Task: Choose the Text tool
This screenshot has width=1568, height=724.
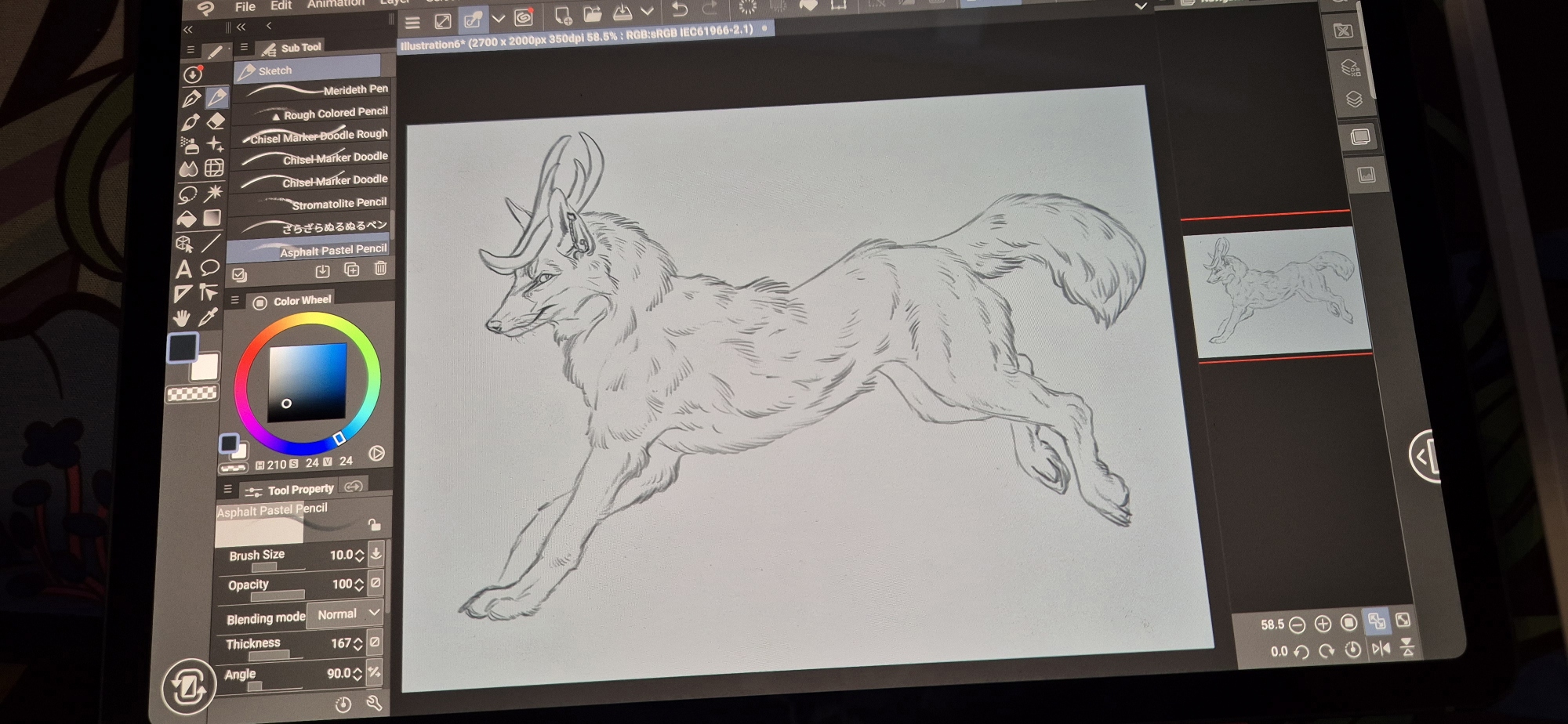Action: coord(183,270)
